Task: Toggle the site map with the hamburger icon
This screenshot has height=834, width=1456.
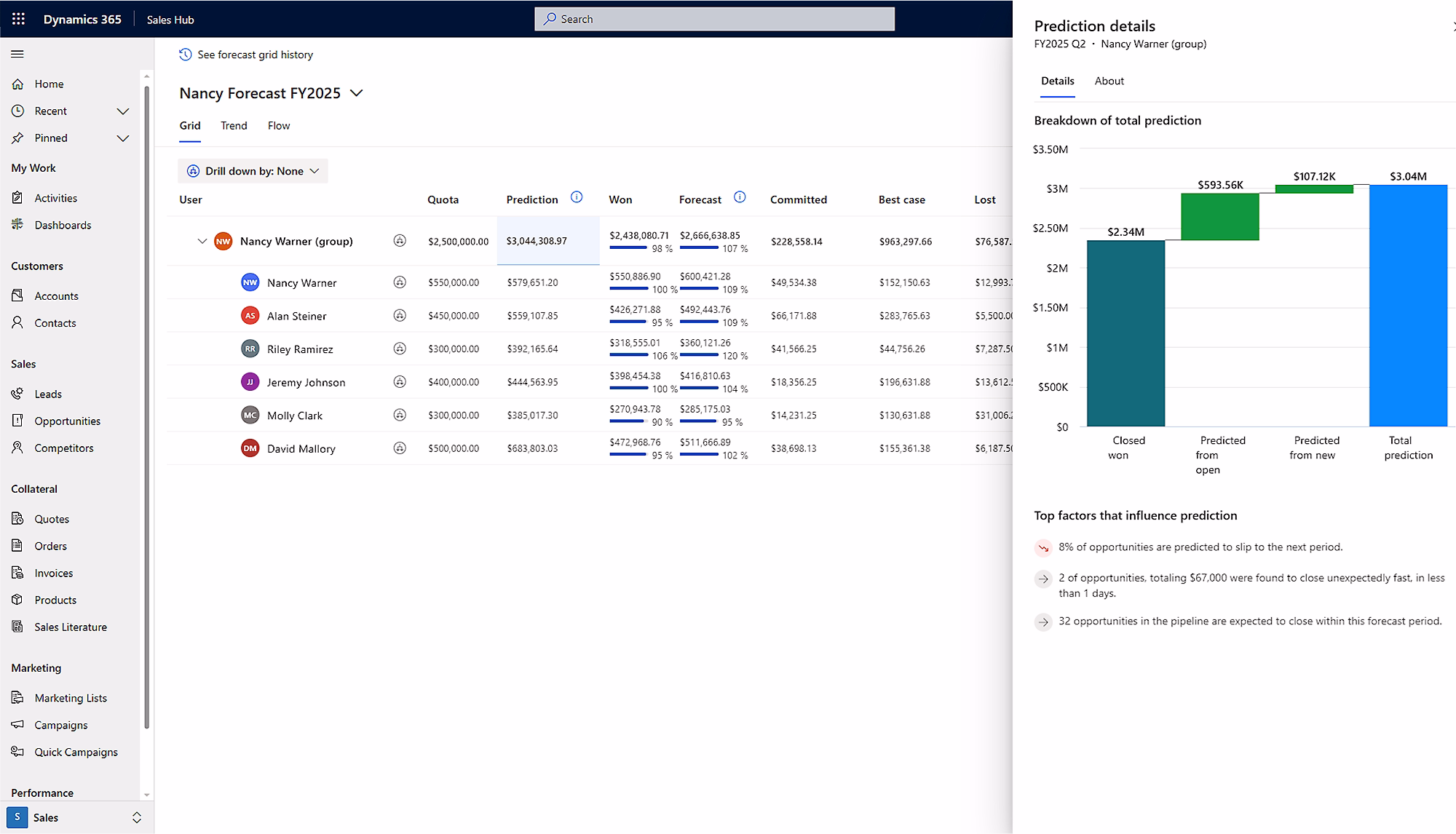Action: 17,54
